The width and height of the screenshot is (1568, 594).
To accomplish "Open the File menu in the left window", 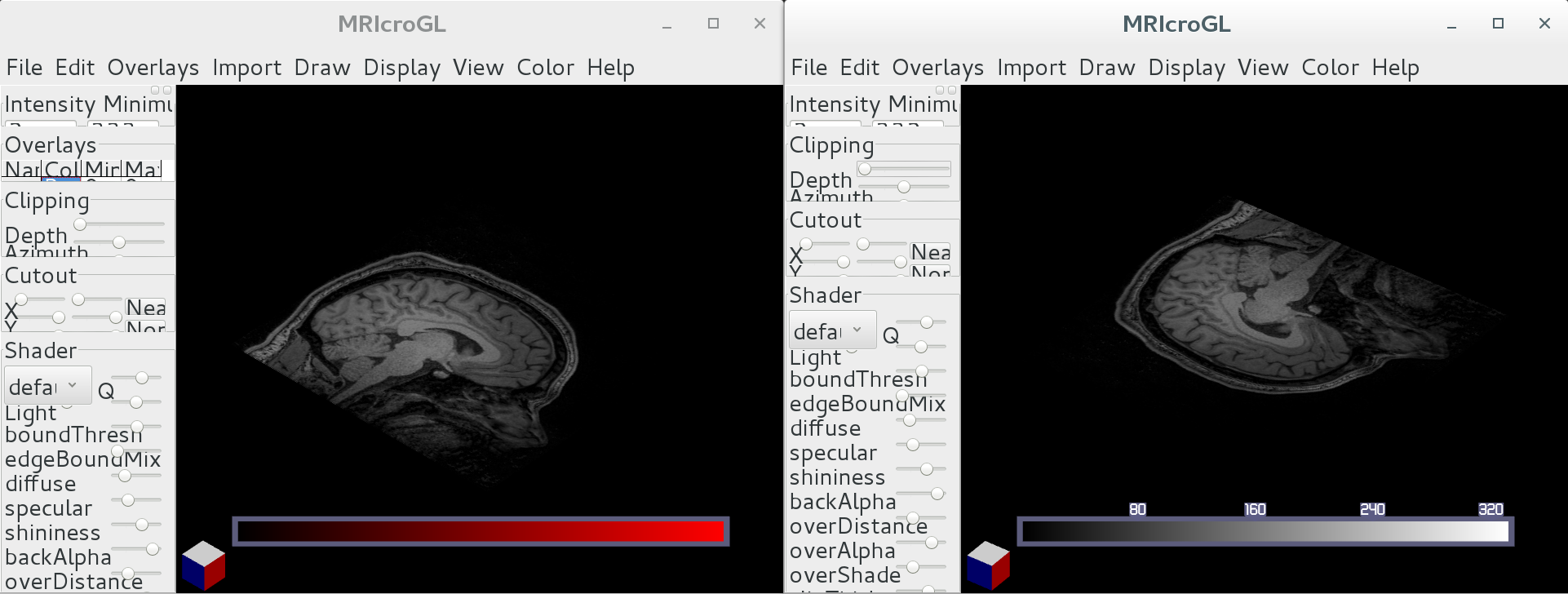I will (24, 68).
